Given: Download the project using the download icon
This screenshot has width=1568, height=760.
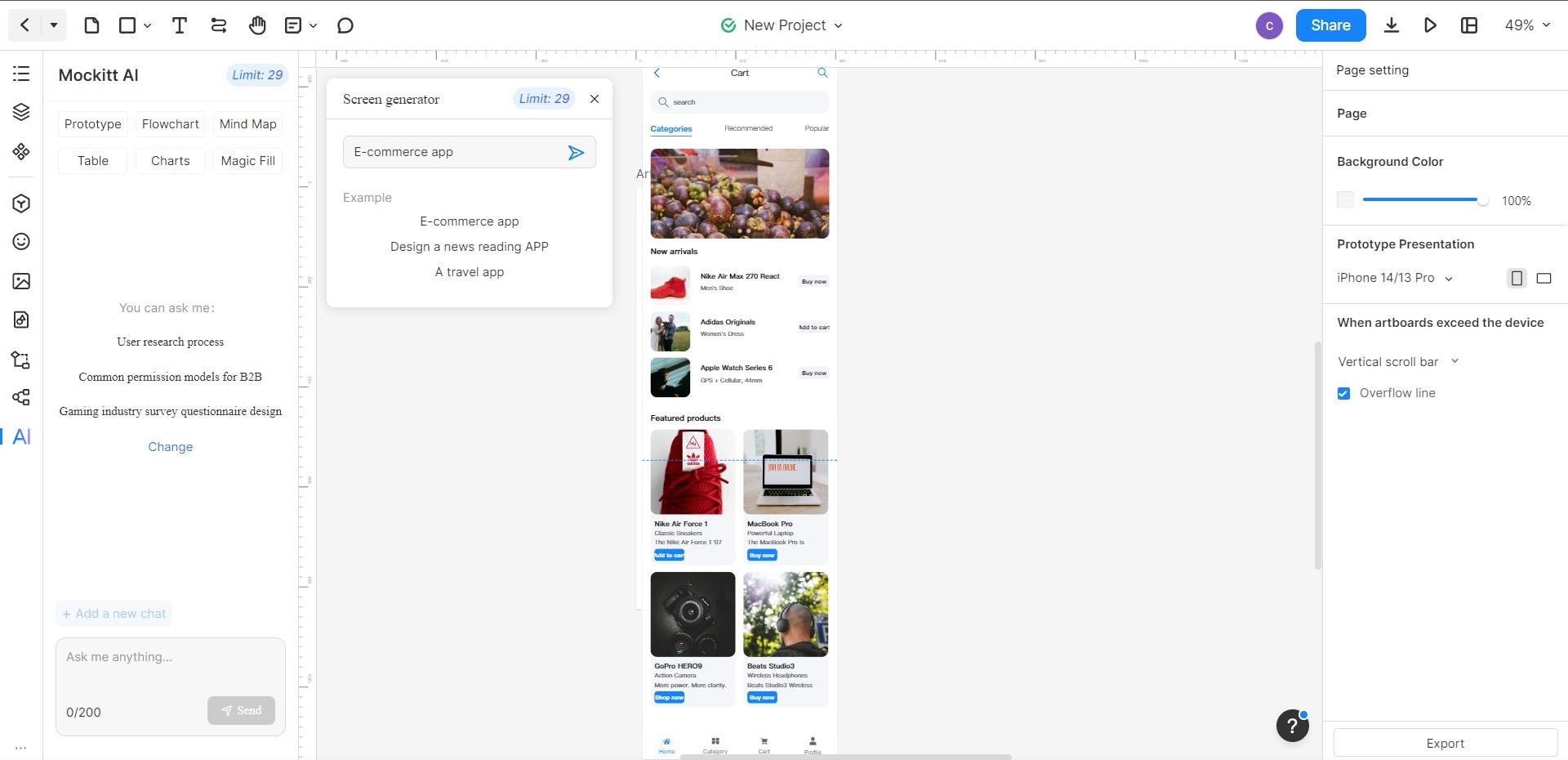Looking at the screenshot, I should (1392, 25).
